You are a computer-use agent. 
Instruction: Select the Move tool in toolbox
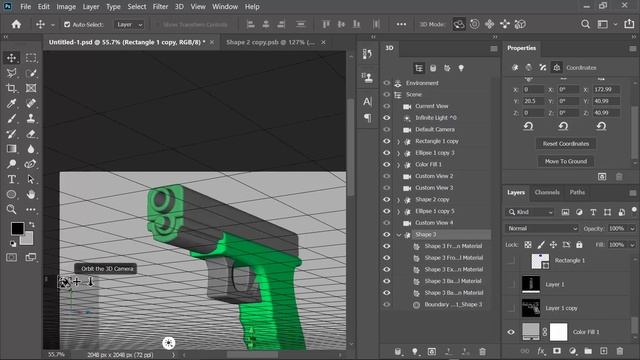[x=11, y=58]
